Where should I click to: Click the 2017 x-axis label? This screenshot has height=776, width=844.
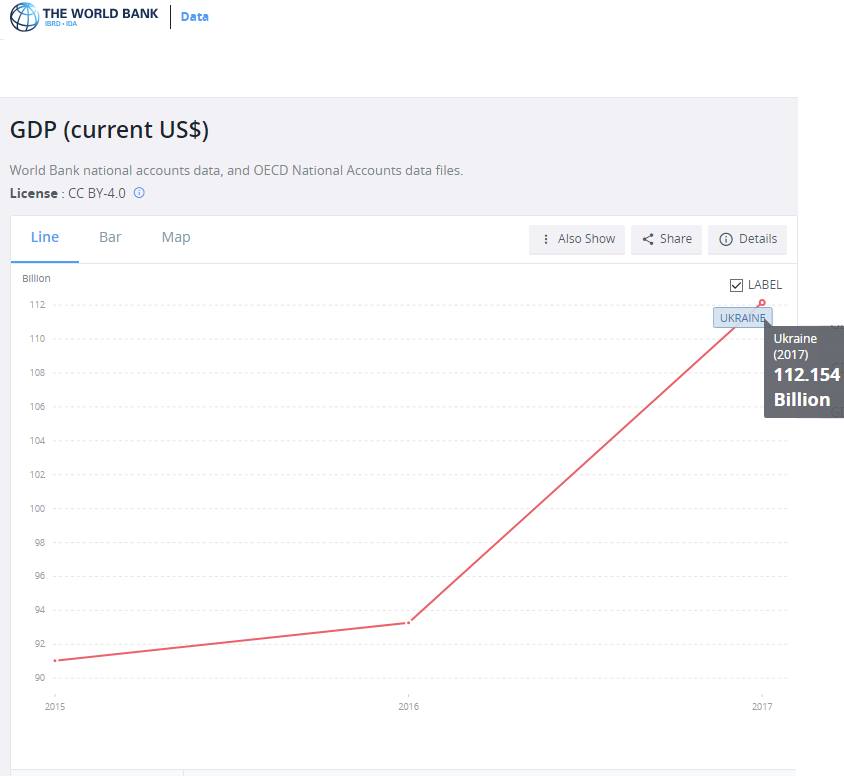point(762,707)
